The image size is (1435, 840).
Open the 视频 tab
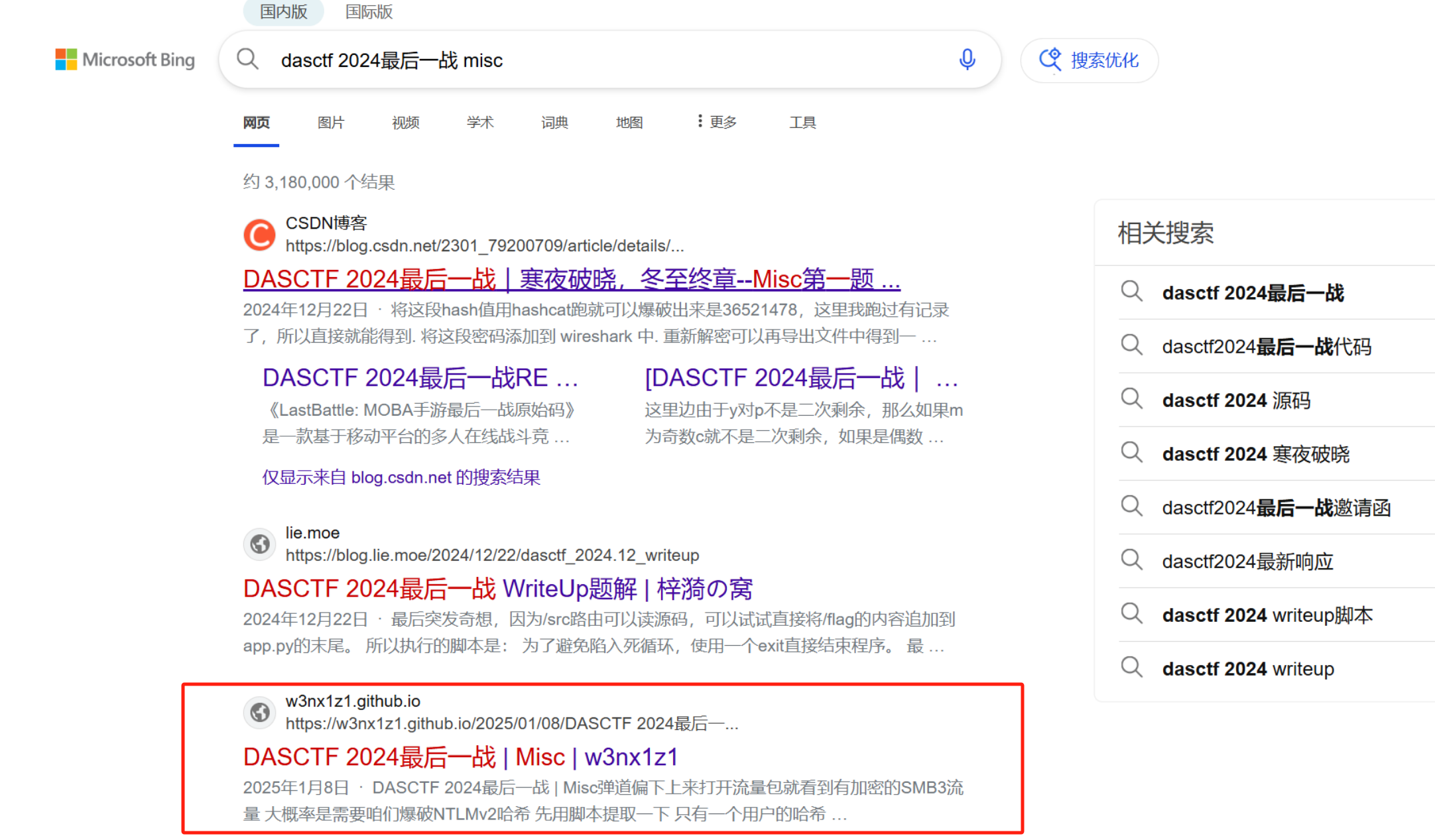405,123
